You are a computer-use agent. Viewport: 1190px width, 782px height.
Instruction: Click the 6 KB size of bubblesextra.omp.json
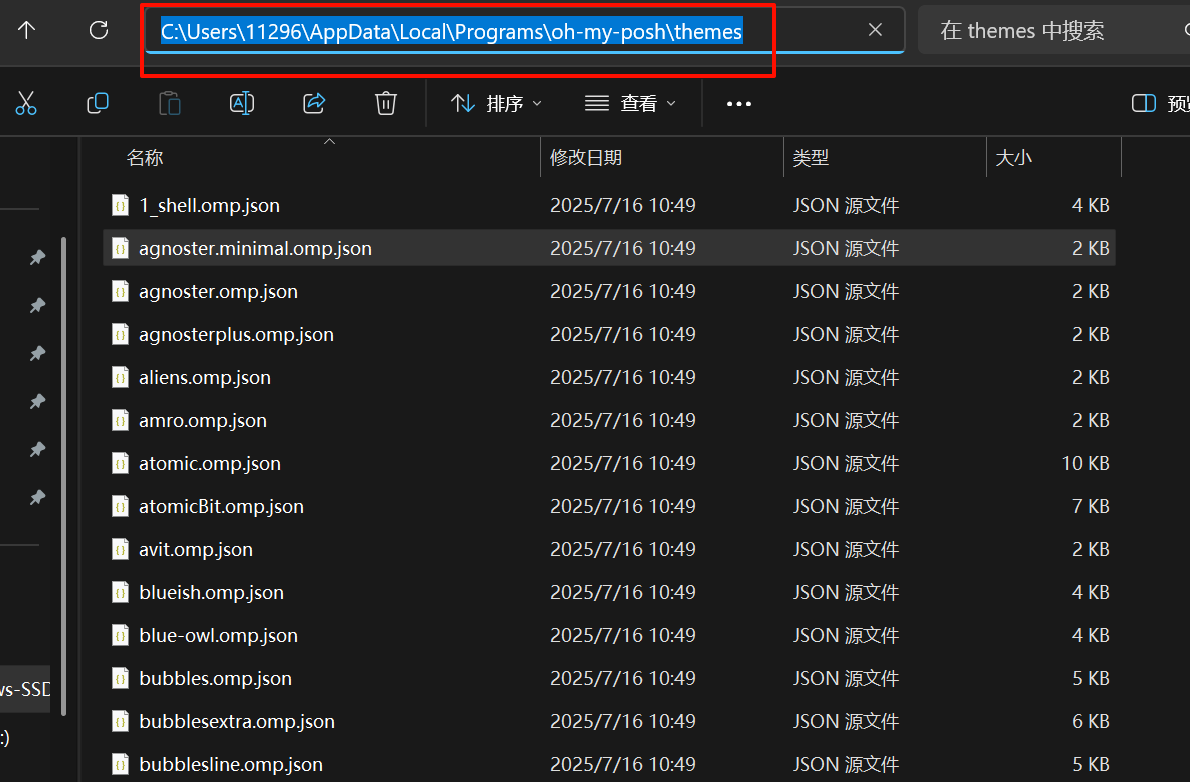(x=1091, y=721)
